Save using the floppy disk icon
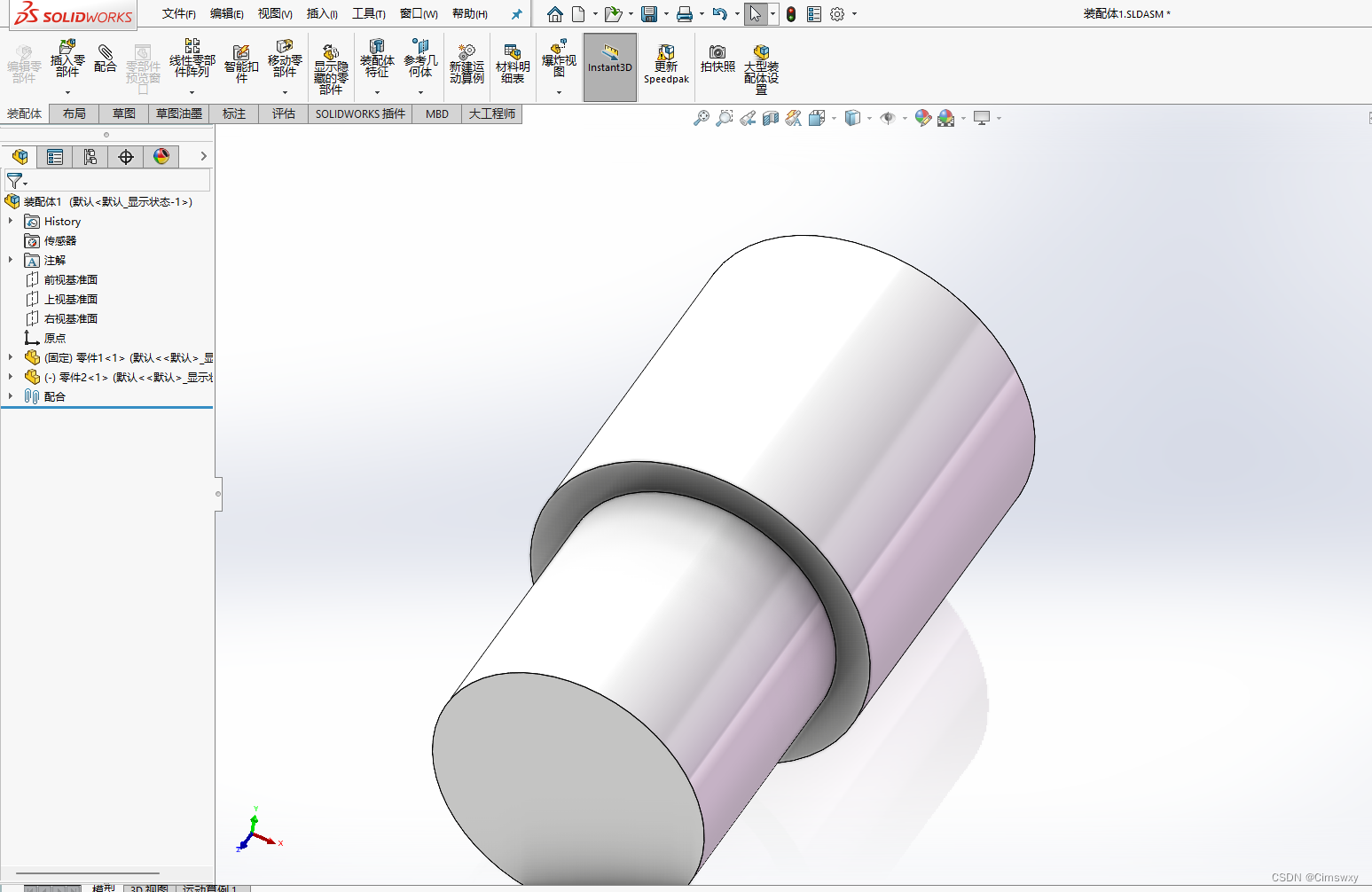Image resolution: width=1372 pixels, height=892 pixels. tap(649, 14)
